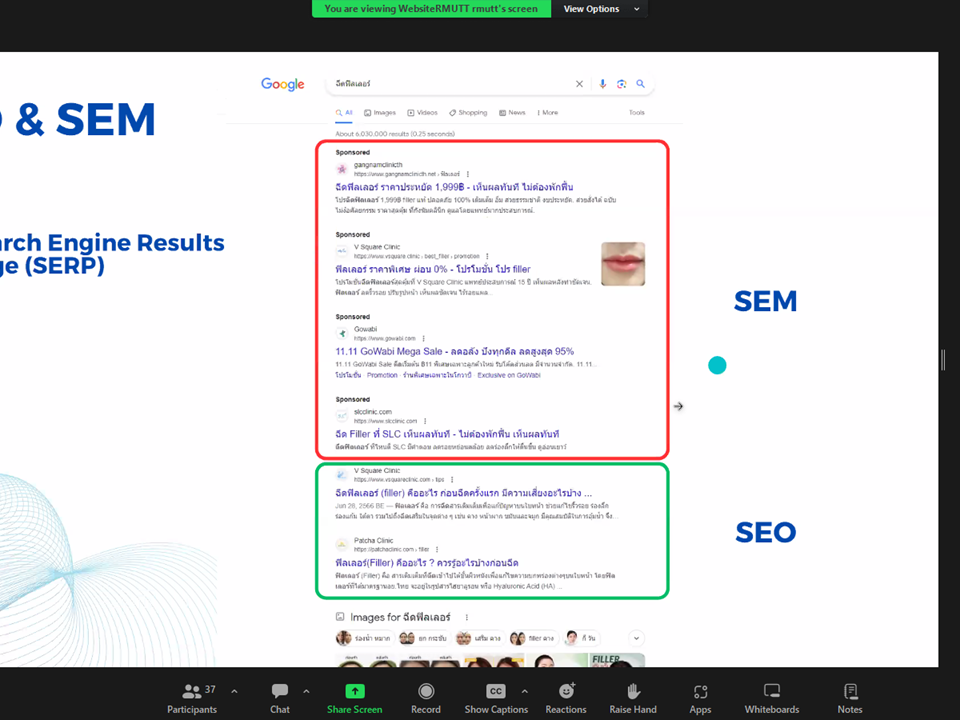Open the Apps panel
This screenshot has width=960, height=720.
(x=700, y=699)
